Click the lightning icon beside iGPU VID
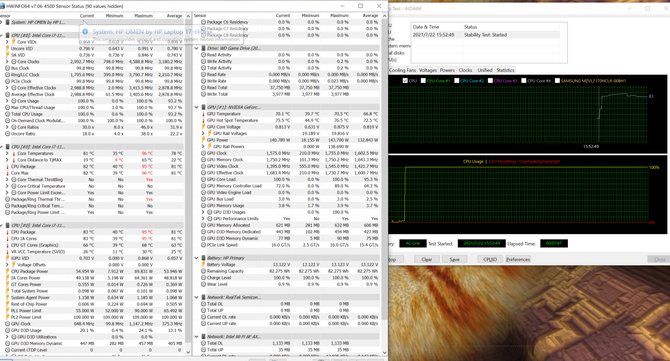This screenshot has width=670, height=361. click(x=7, y=258)
